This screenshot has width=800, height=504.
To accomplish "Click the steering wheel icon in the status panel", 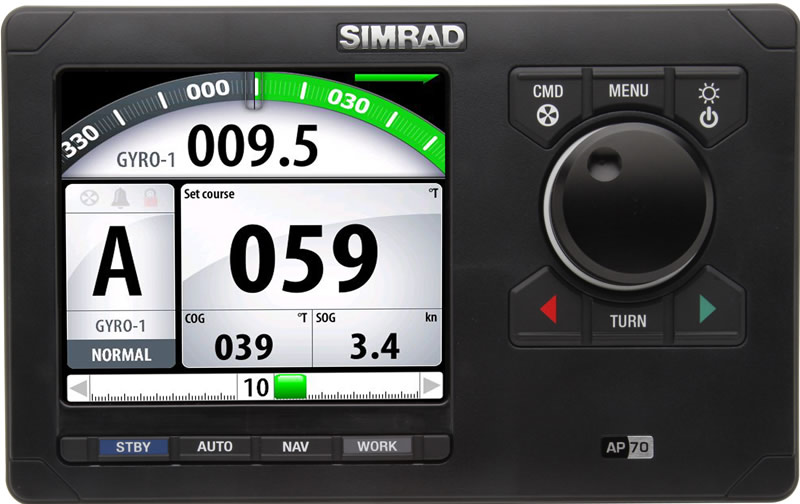I will (x=89, y=197).
